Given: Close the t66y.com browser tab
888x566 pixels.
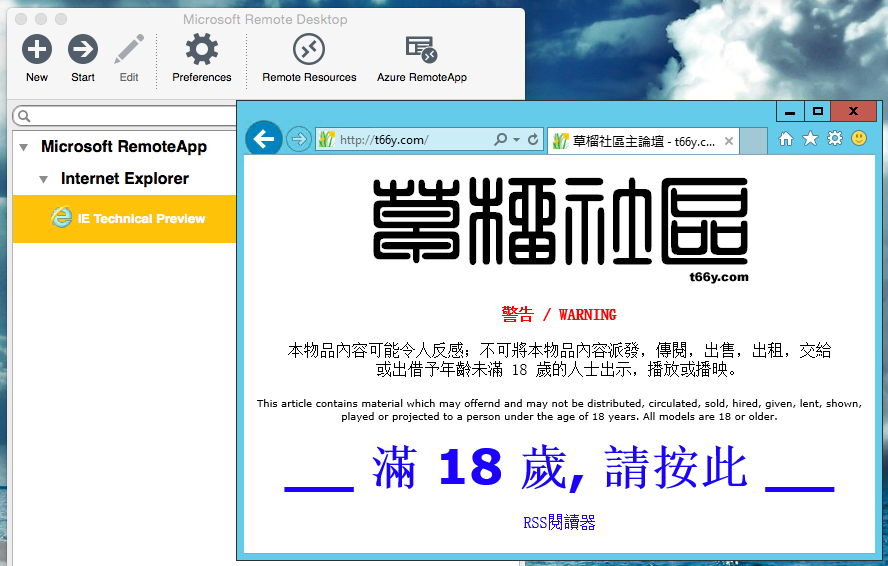Looking at the screenshot, I should coord(730,142).
